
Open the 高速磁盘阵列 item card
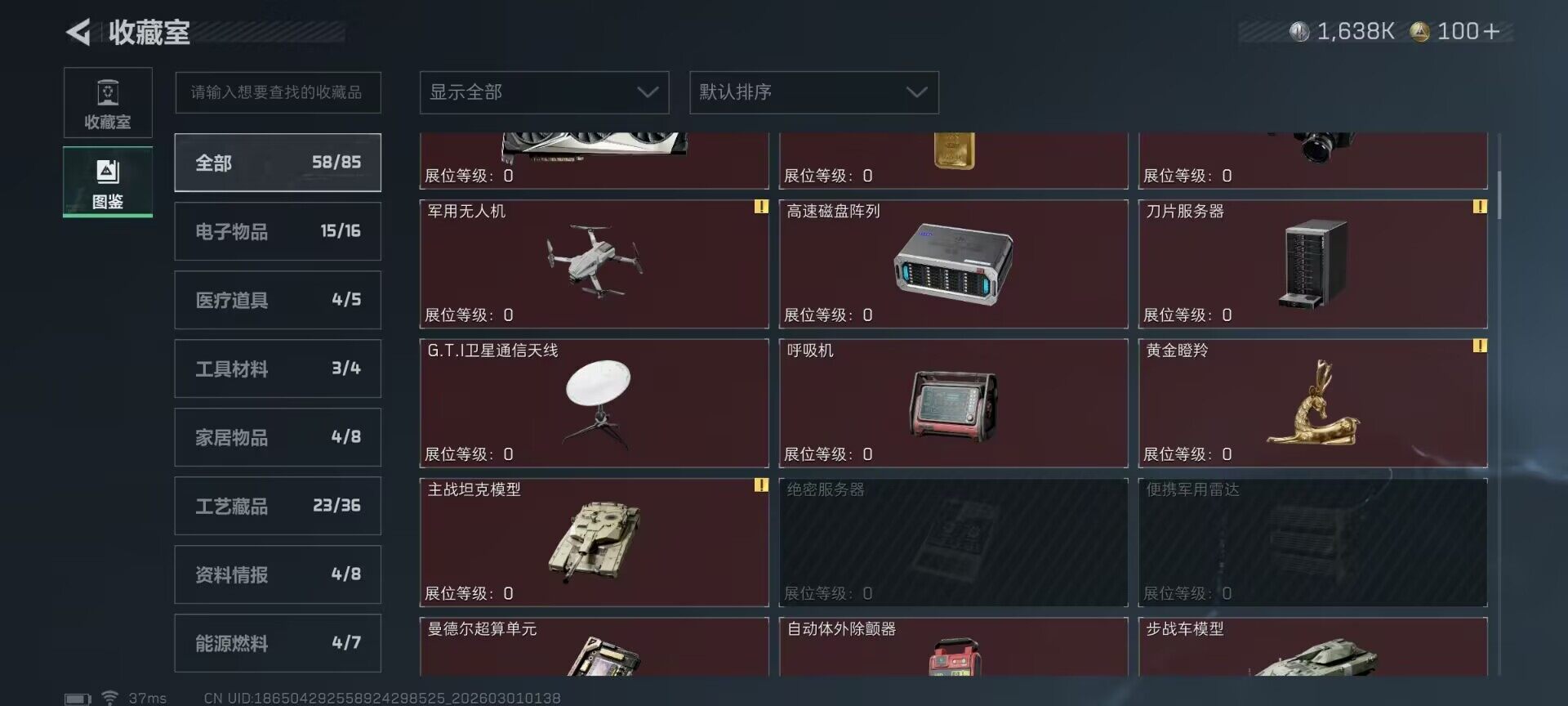click(x=953, y=263)
